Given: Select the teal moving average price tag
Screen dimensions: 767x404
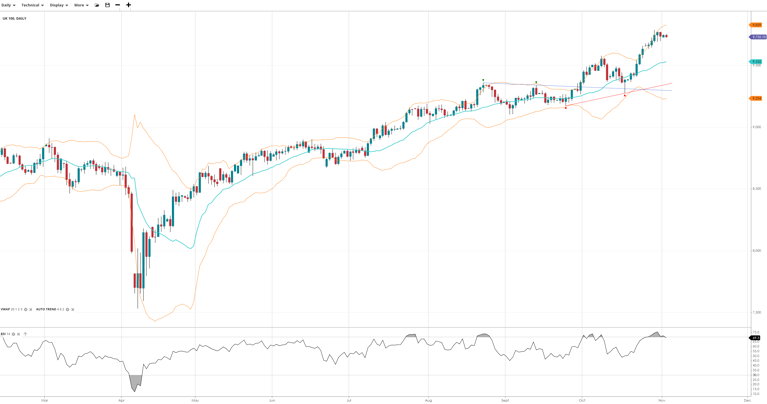Looking at the screenshot, I should tap(756, 62).
